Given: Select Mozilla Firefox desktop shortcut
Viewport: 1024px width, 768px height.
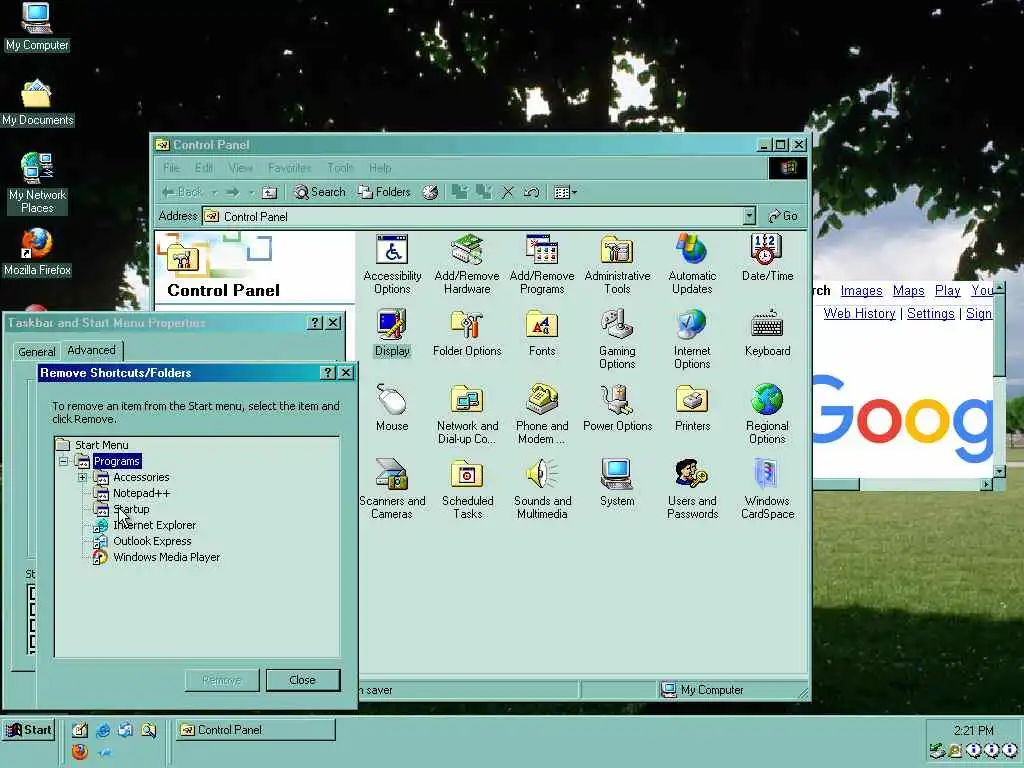Looking at the screenshot, I should coord(37,252).
